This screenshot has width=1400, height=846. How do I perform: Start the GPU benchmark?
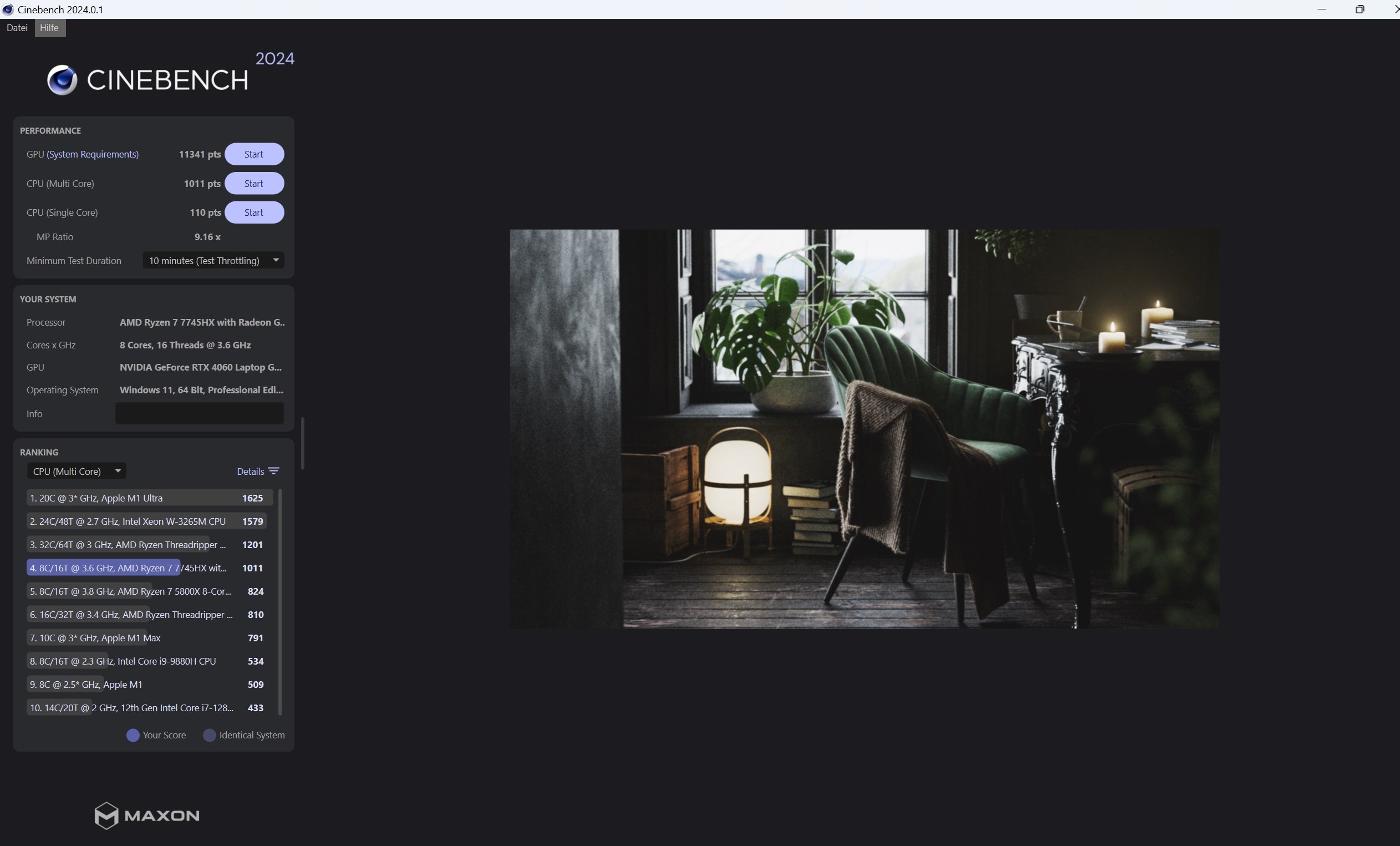254,154
